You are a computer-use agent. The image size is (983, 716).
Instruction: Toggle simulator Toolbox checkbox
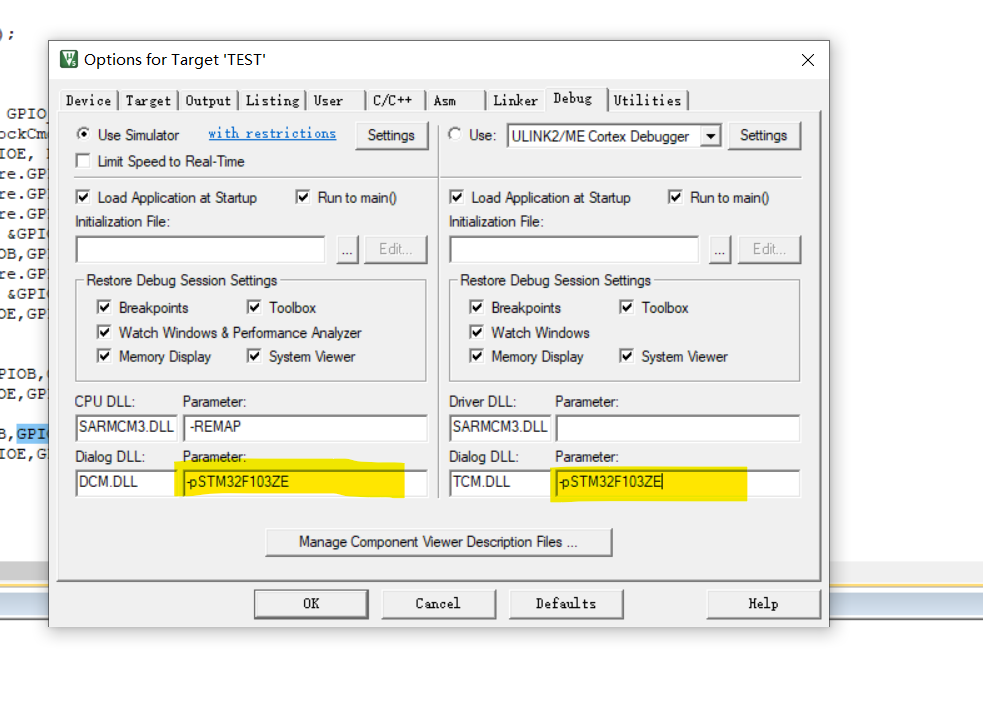click(x=254, y=307)
